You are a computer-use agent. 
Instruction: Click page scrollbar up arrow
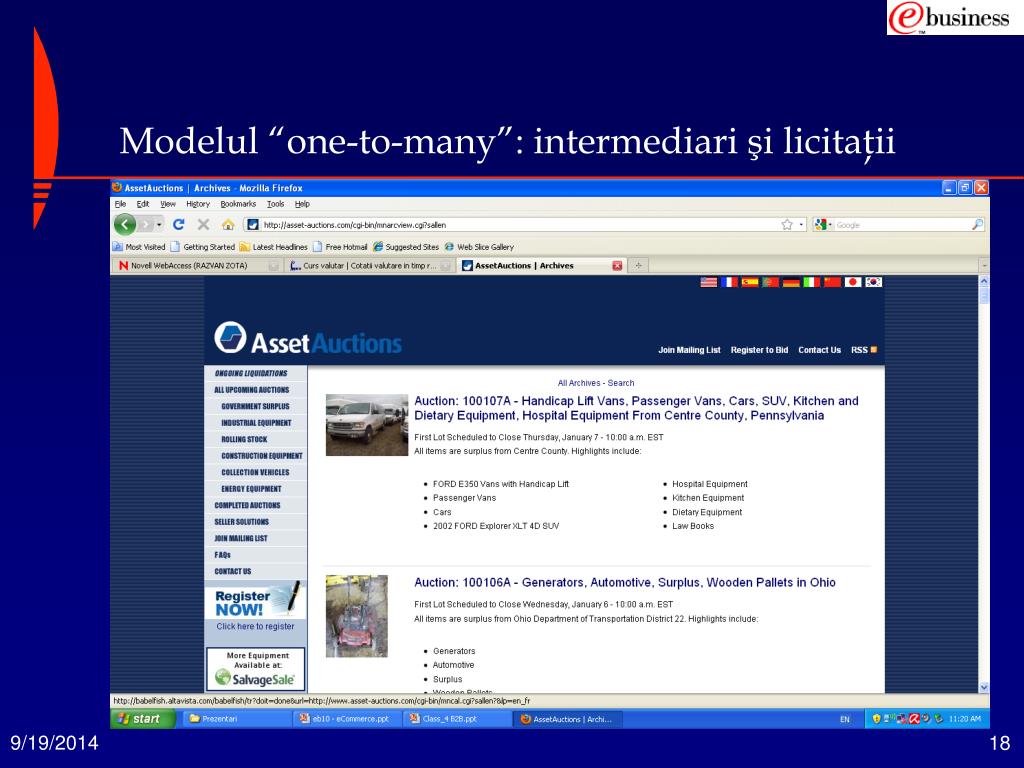coord(984,281)
